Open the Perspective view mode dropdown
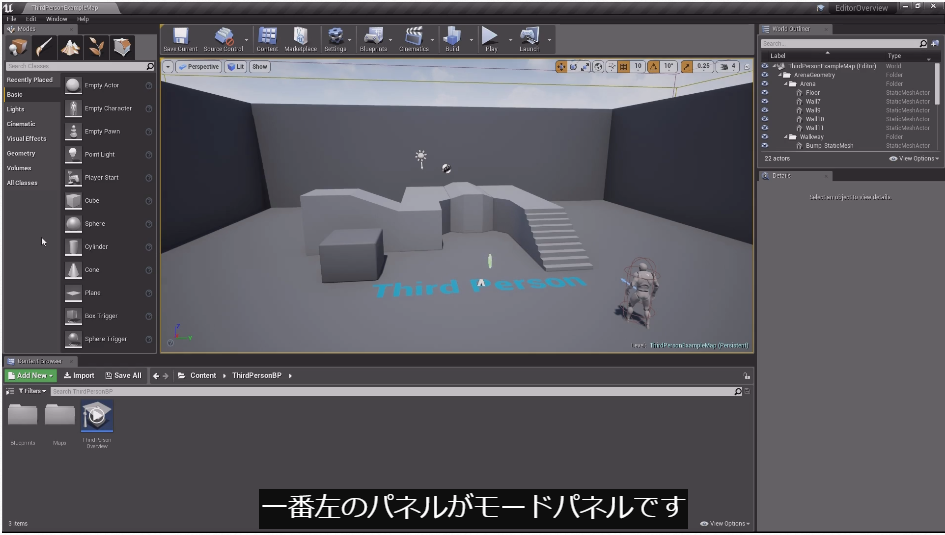The image size is (945, 535). click(x=198, y=67)
